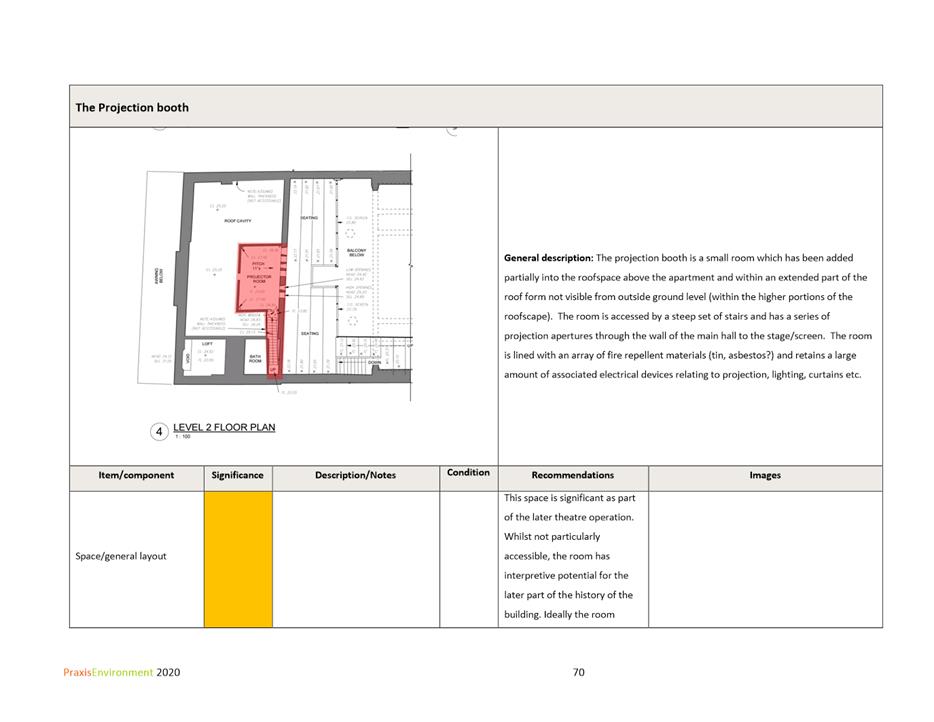Click 'interpretive potential for the' line
The image size is (934, 722).
point(566,575)
